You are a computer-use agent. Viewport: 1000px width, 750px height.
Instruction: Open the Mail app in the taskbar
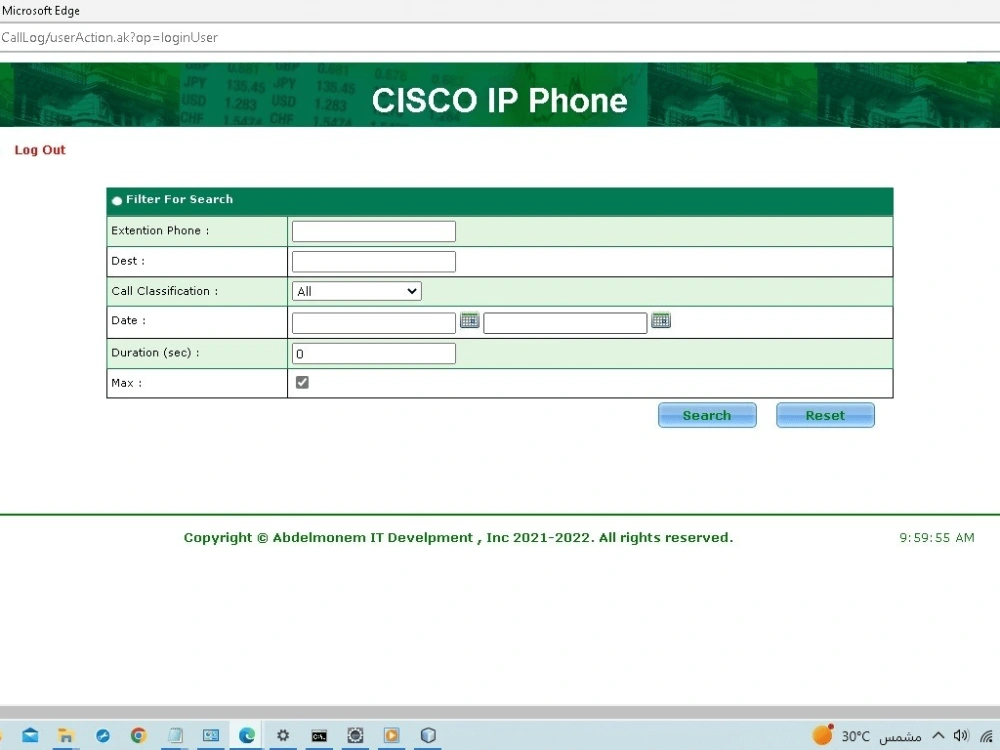[x=30, y=735]
